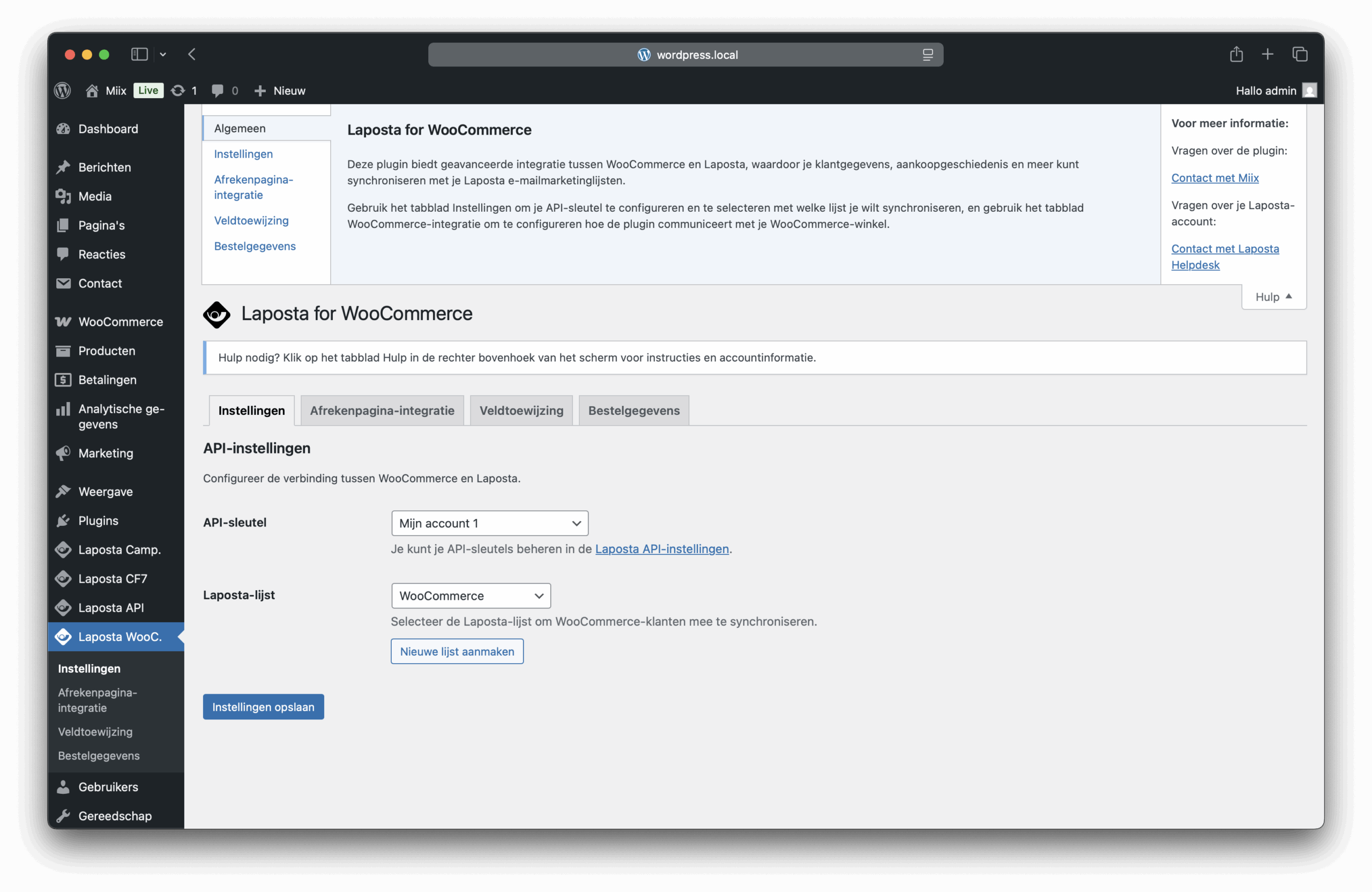Collapse the Hulp panel toggle

pos(1273,297)
